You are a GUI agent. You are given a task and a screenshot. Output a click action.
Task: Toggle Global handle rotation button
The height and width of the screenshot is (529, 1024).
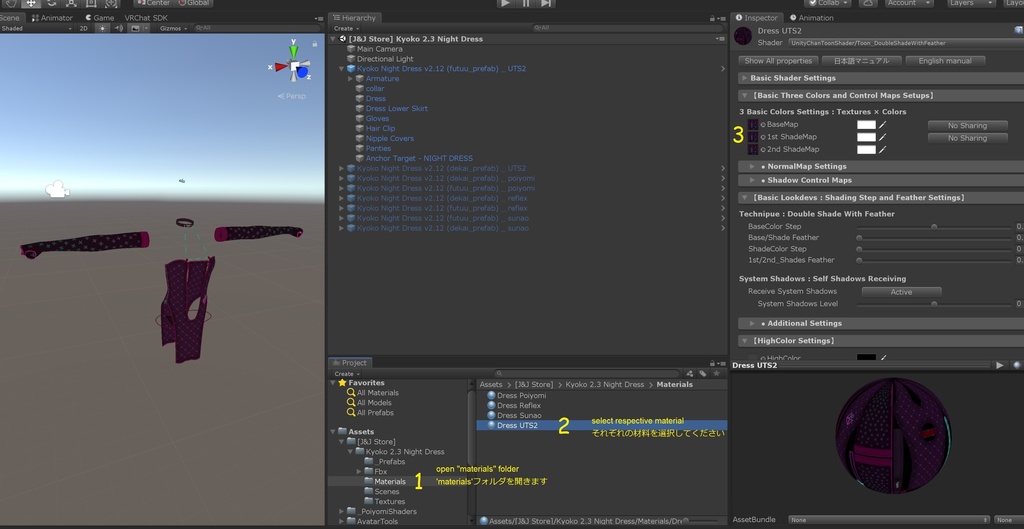pos(195,3)
